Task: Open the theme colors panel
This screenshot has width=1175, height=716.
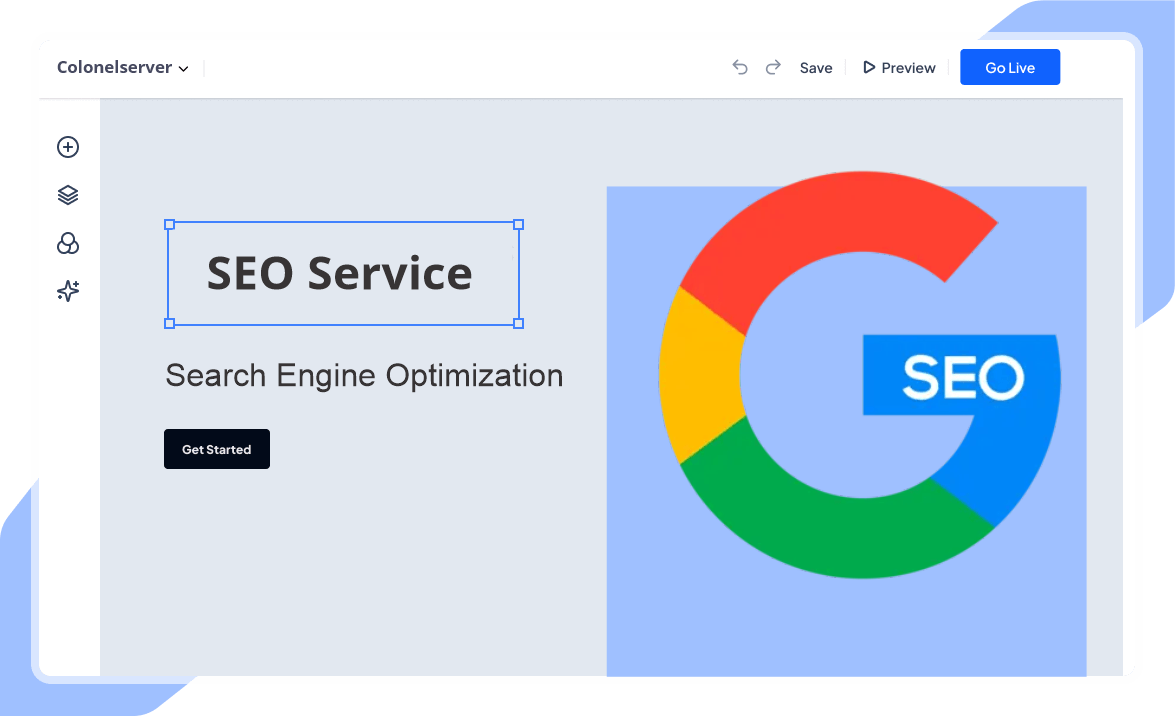Action: click(x=67, y=243)
